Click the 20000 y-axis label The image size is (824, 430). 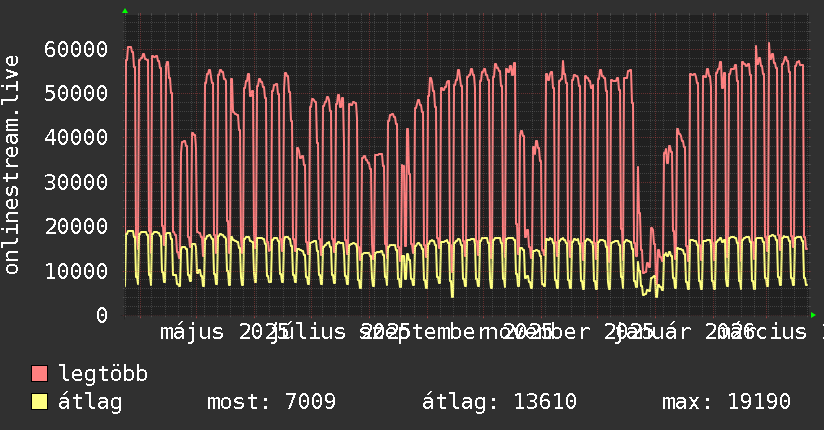[76, 227]
